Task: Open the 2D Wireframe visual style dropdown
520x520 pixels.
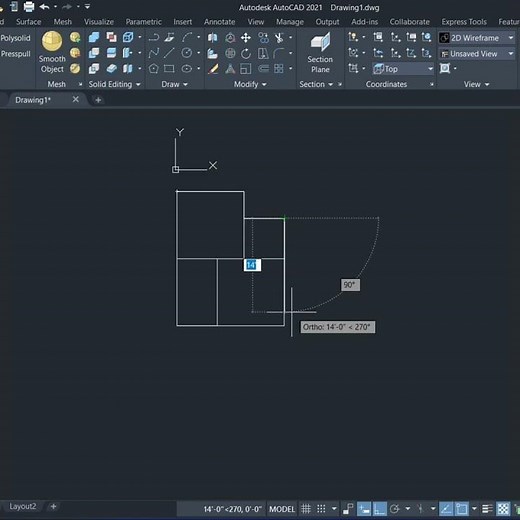Action: tap(477, 38)
